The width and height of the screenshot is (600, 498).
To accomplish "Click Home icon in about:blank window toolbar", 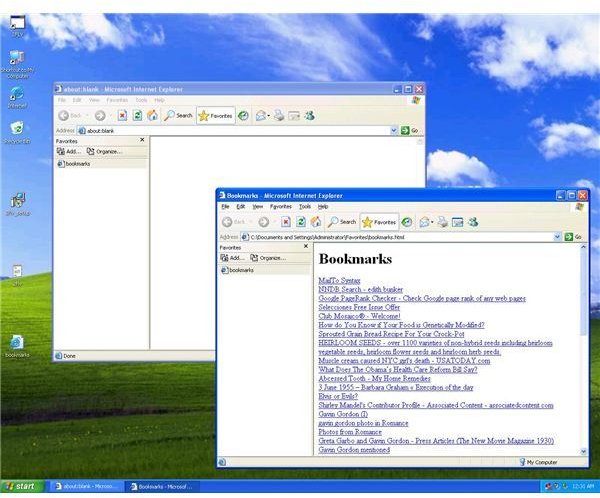I will pyautogui.click(x=152, y=116).
